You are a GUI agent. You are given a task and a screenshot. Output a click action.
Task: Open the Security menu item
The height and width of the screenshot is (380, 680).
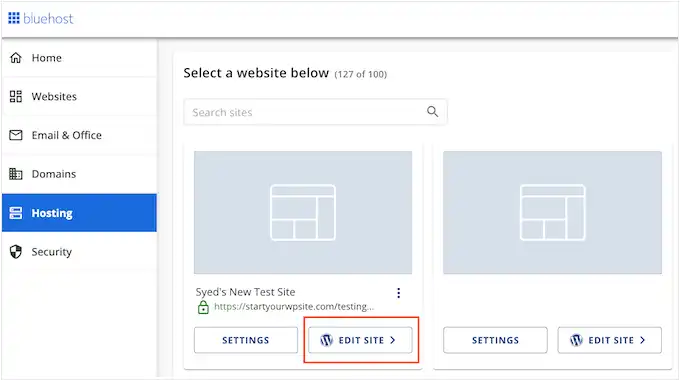pyautogui.click(x=79, y=252)
